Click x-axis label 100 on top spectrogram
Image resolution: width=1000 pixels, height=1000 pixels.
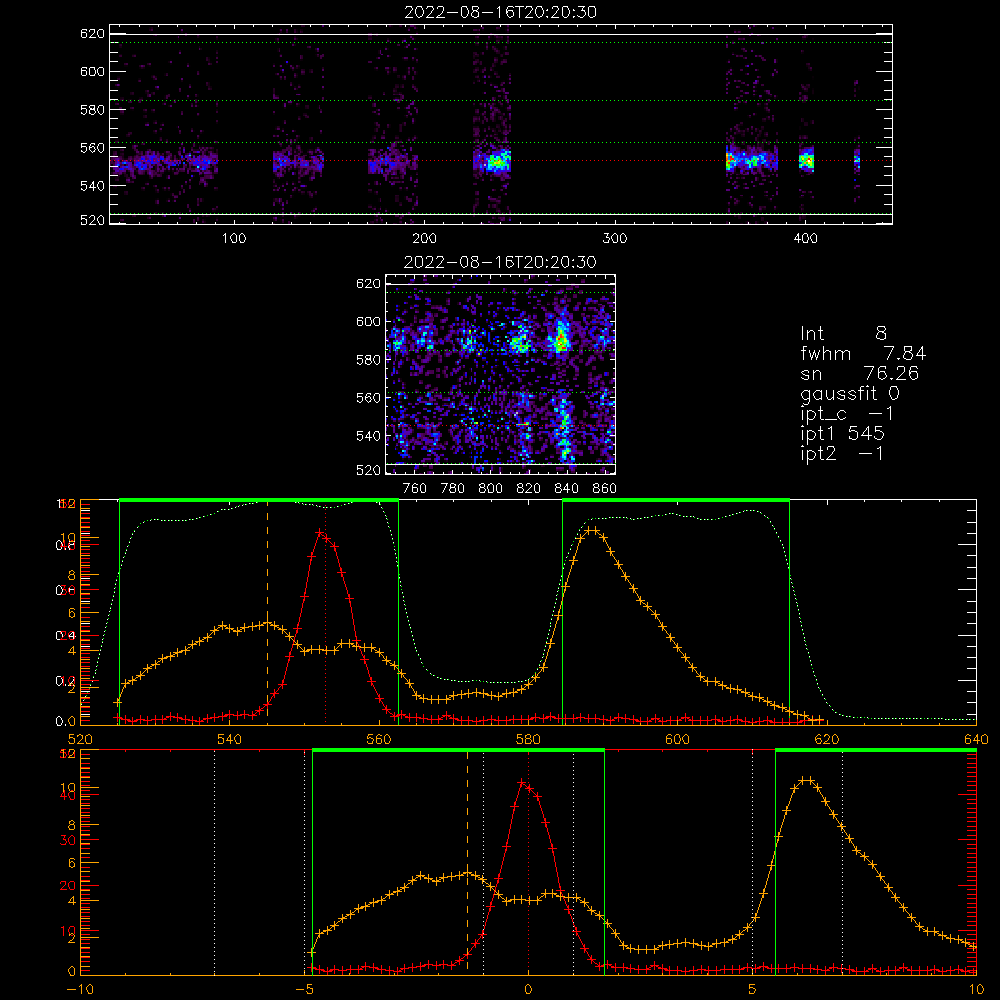234,239
